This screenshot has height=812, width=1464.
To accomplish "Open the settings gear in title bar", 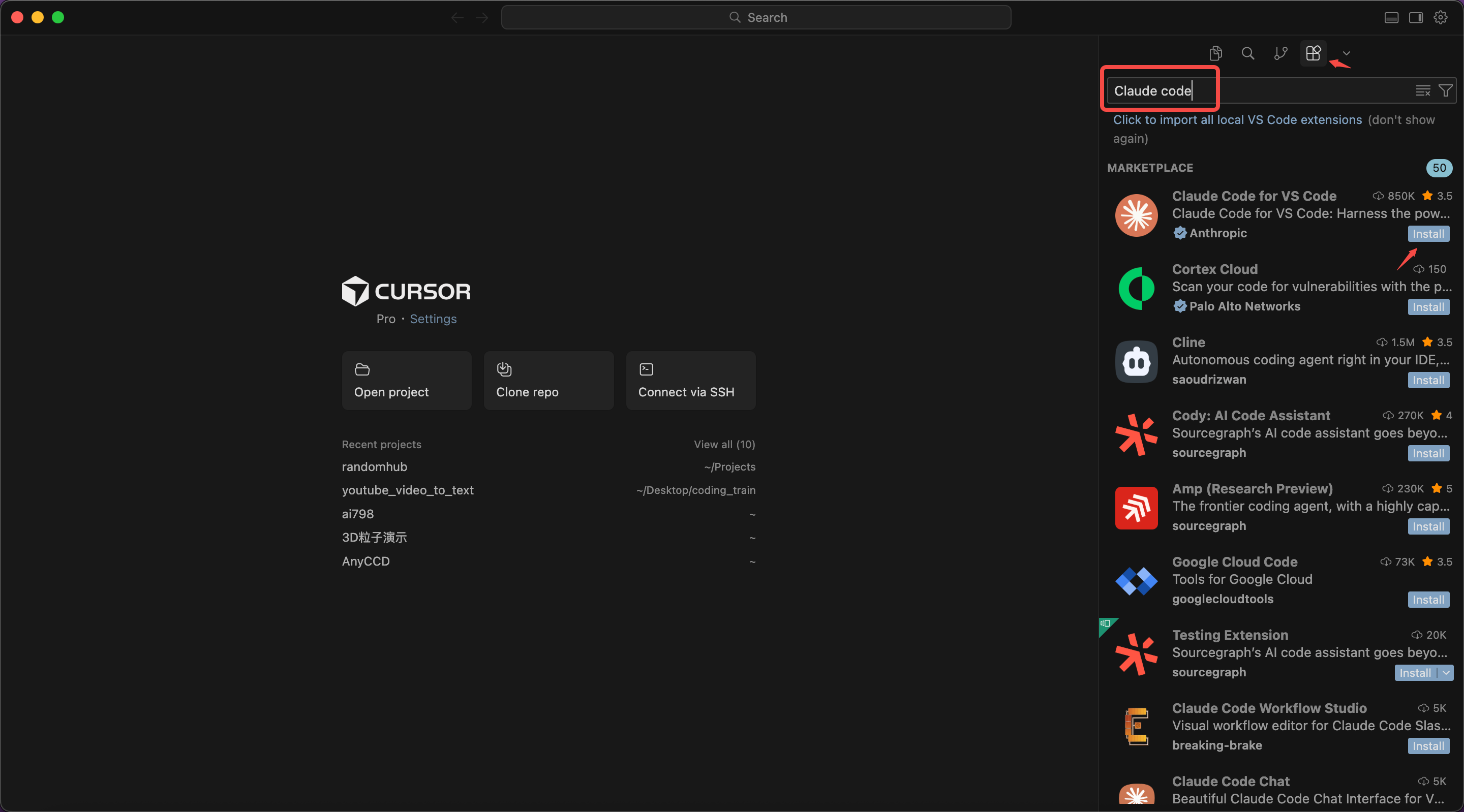I will coord(1440,18).
